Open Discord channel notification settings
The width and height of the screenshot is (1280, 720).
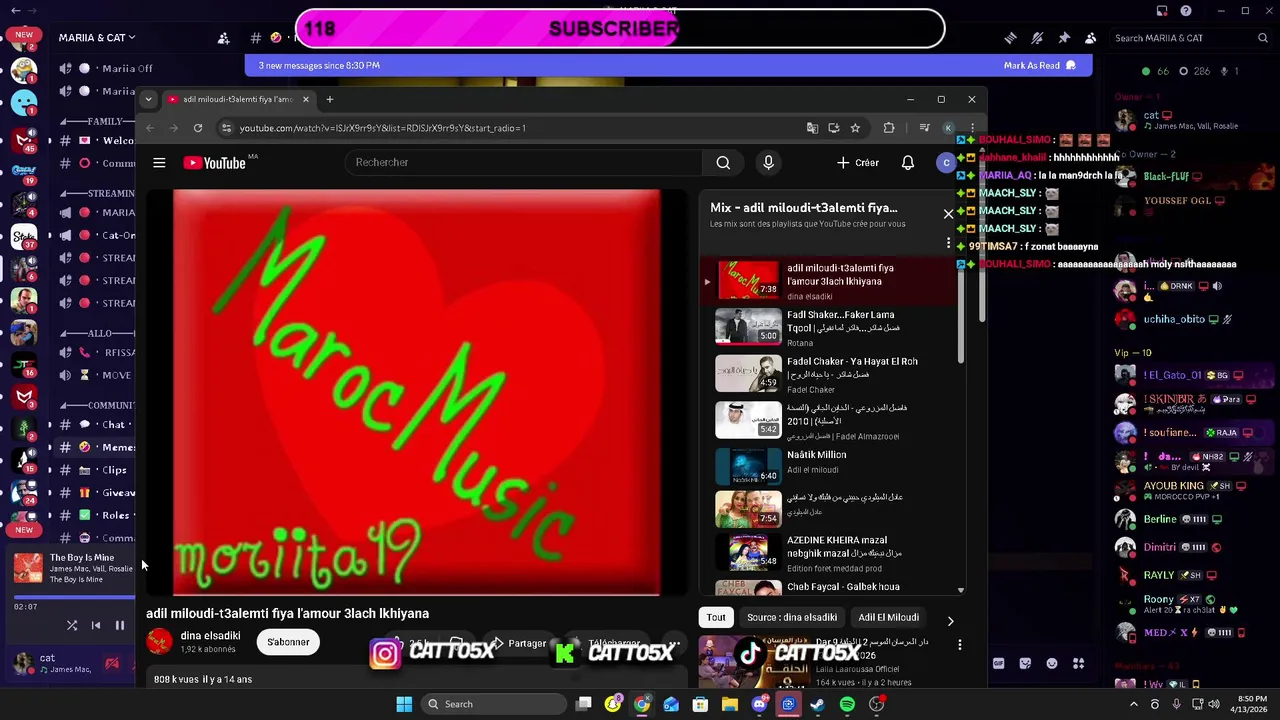click(1037, 38)
